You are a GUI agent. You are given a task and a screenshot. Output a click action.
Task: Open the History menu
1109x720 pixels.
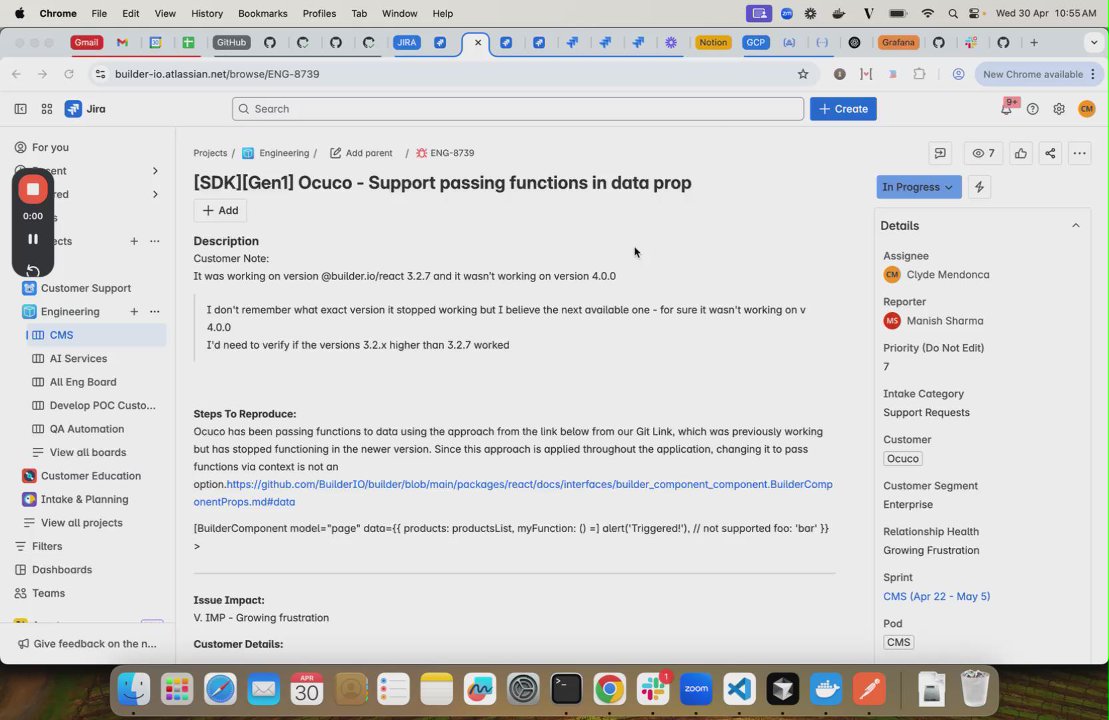pos(207,13)
